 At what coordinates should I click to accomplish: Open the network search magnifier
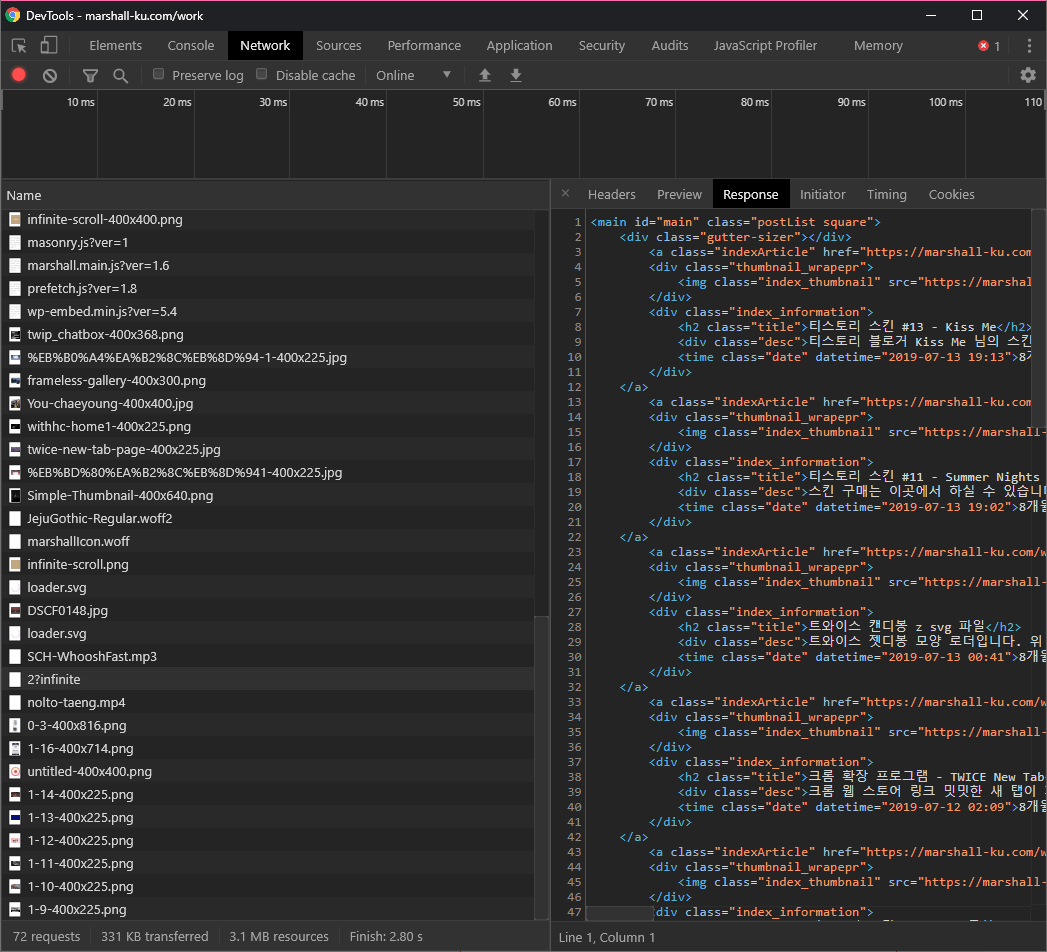[x=121, y=76]
